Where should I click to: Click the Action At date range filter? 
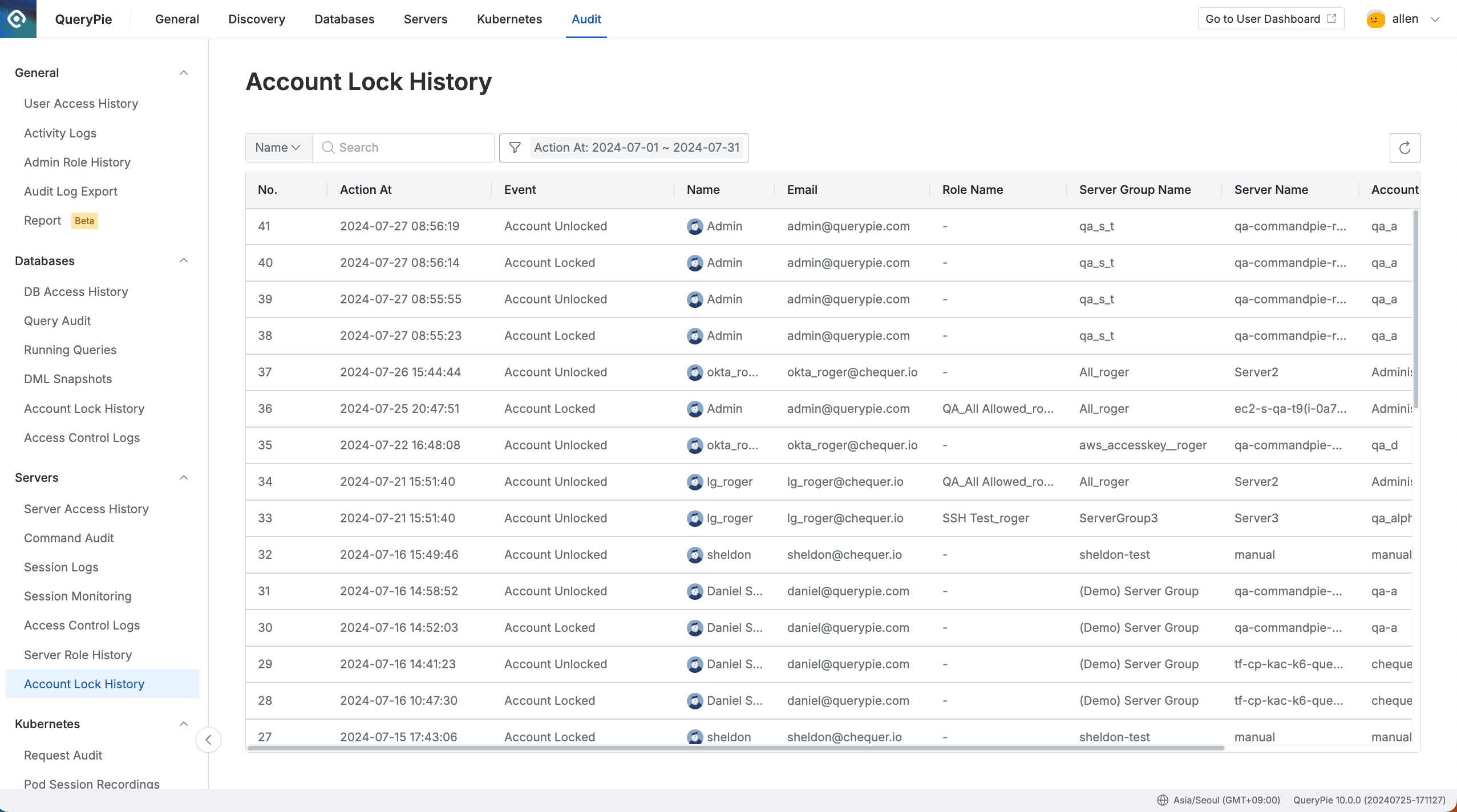click(x=637, y=147)
